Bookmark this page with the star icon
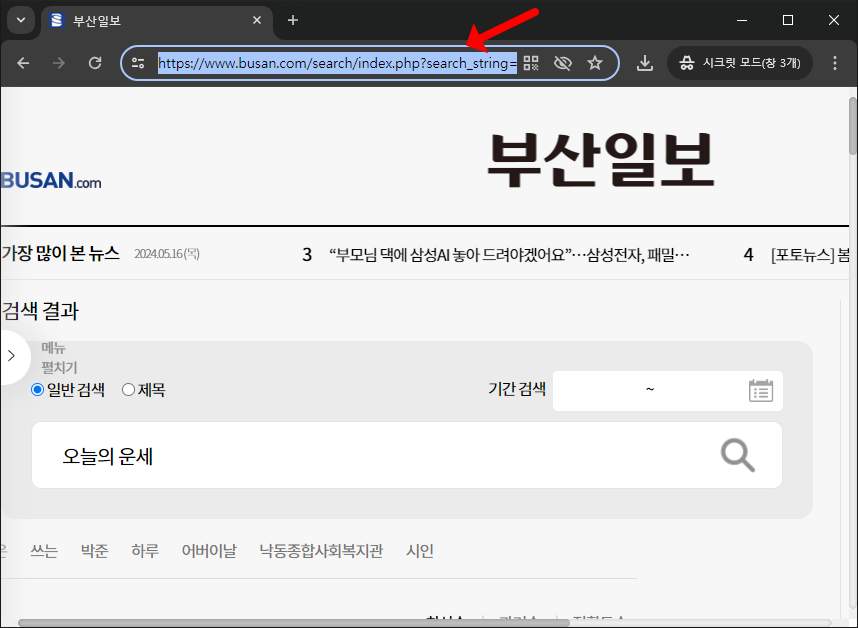858x628 pixels. [x=595, y=63]
